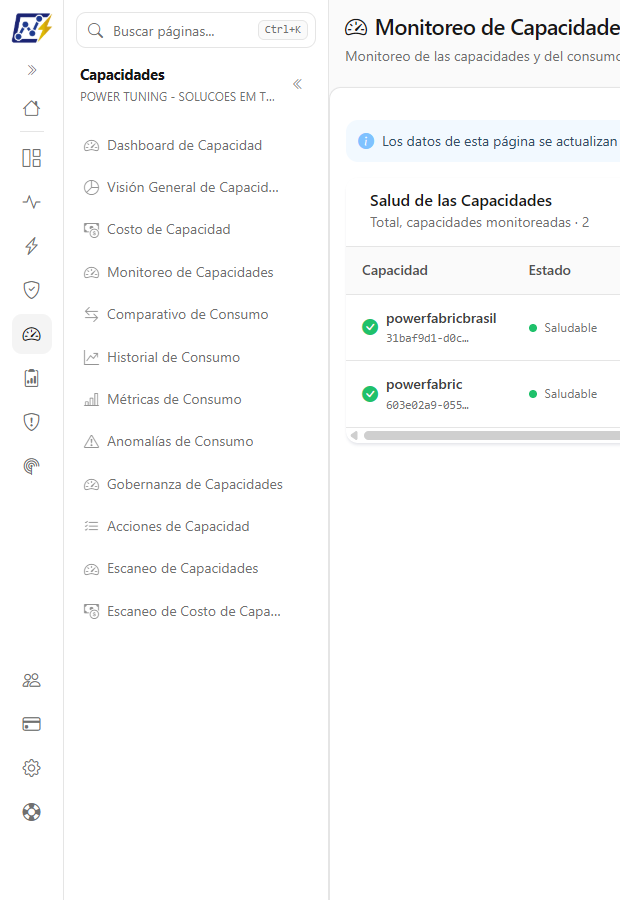
Task: Click the list icon beside Acciones de Capacidad
Action: (91, 526)
